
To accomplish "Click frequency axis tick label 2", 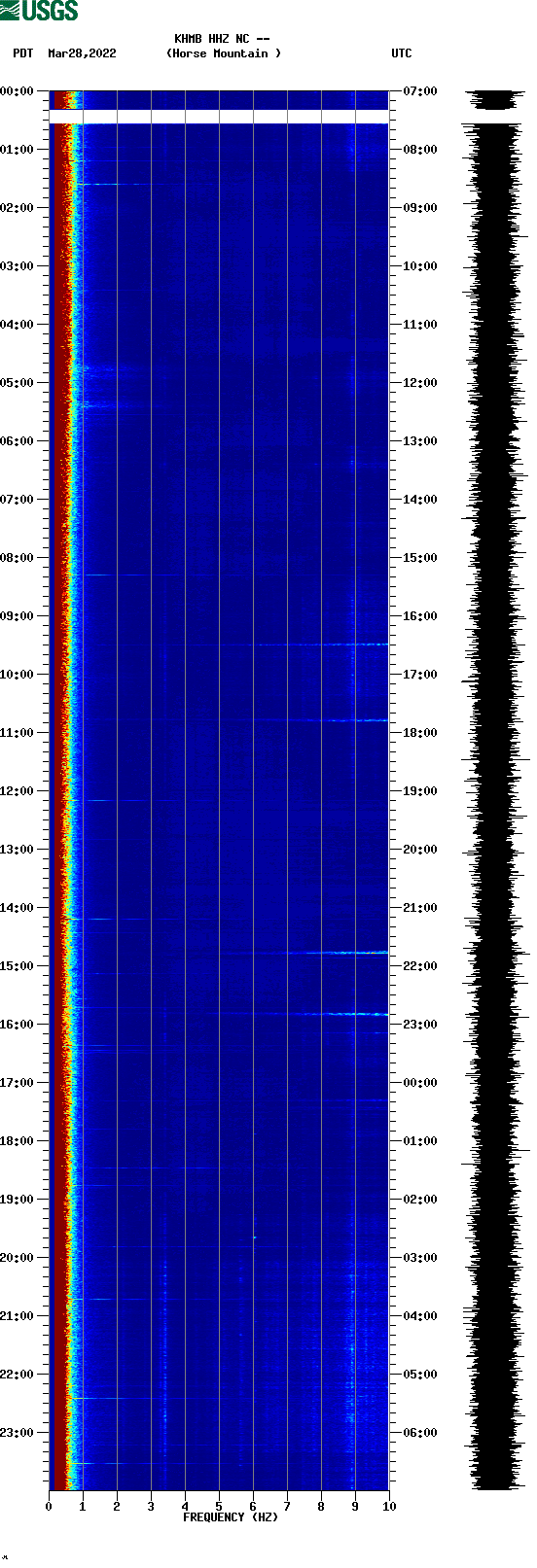I will (117, 1507).
